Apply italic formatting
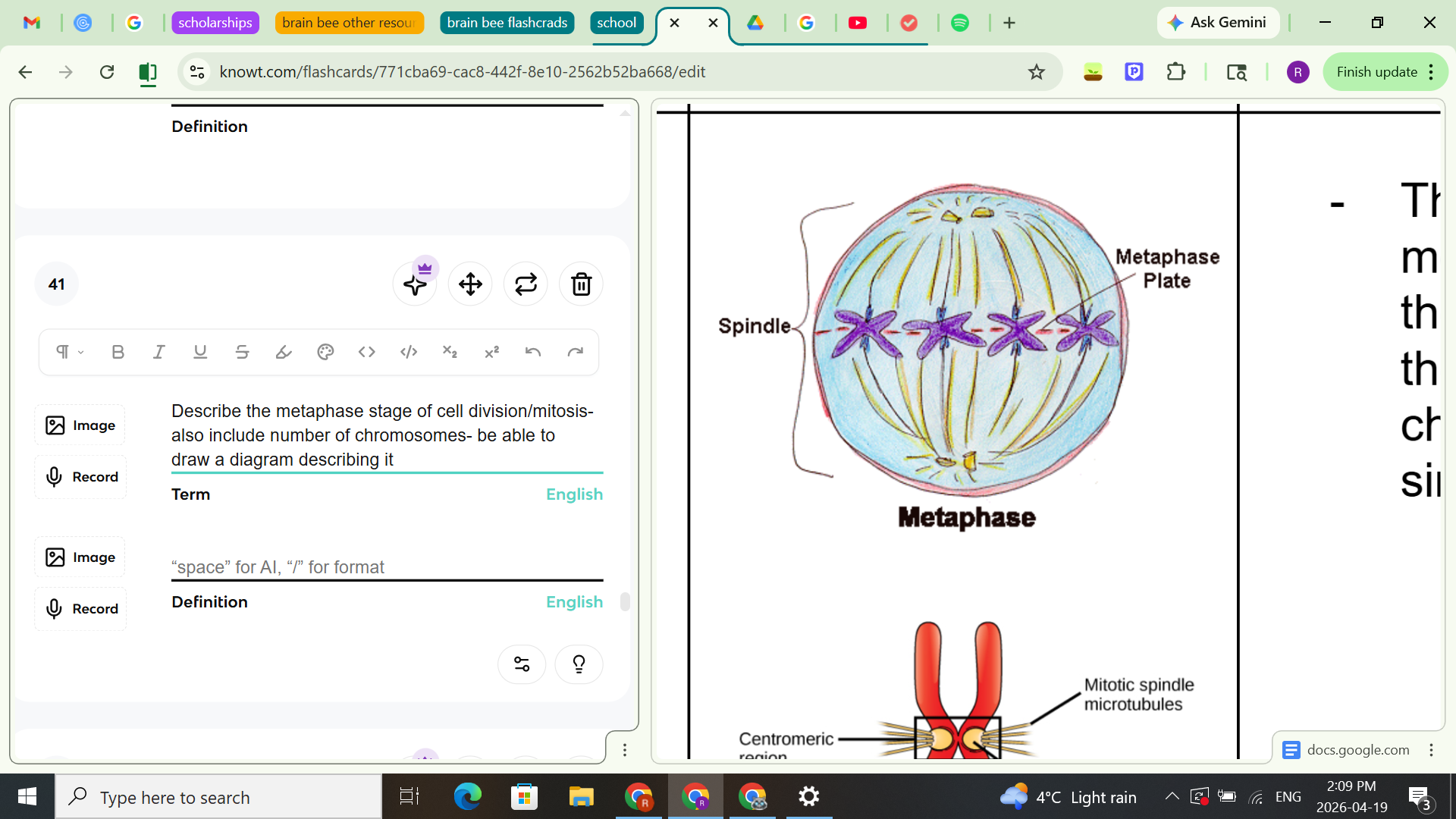The width and height of the screenshot is (1456, 819). pos(158,352)
